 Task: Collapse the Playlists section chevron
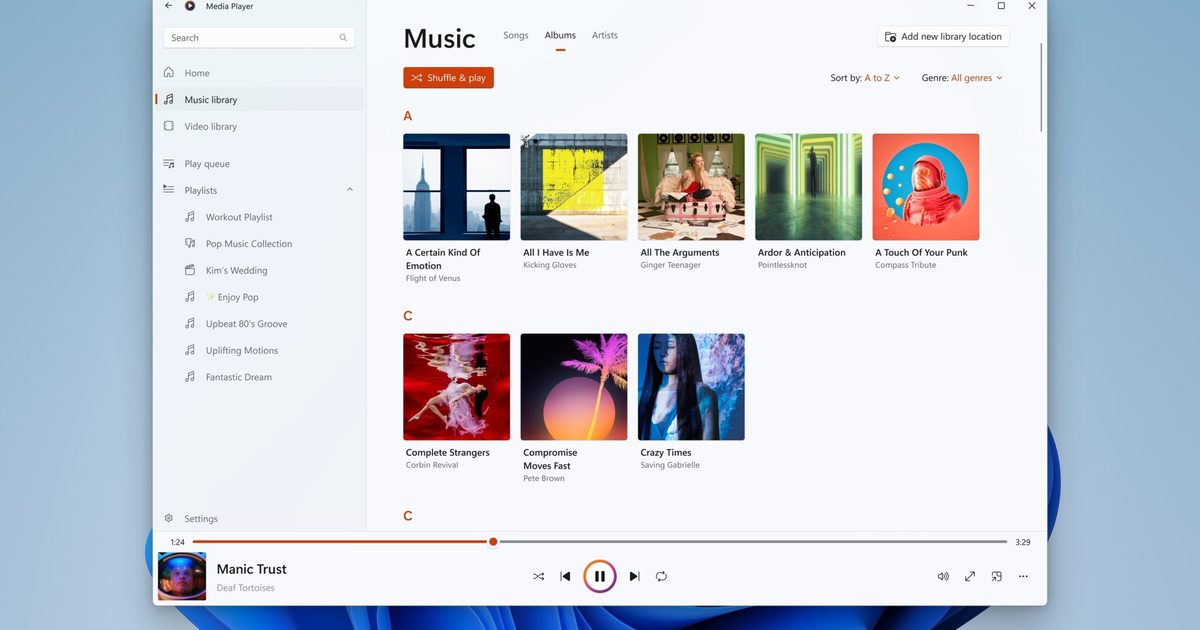[x=350, y=190]
